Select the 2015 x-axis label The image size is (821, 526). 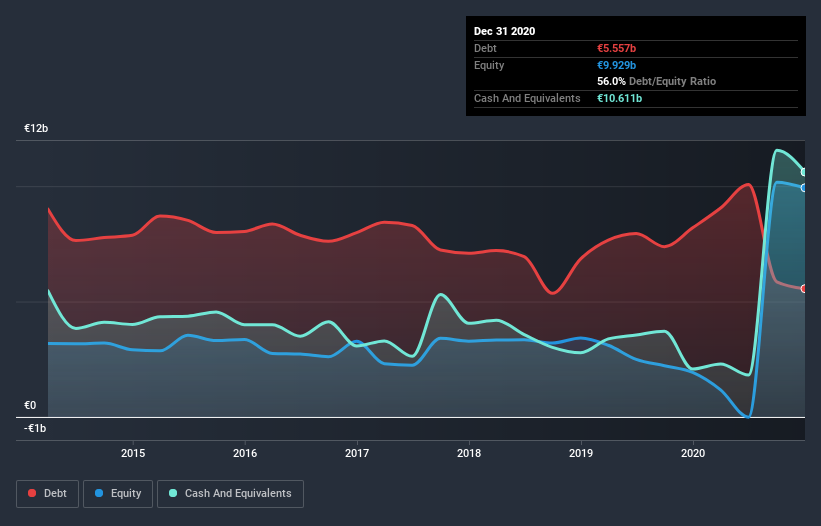tap(133, 453)
